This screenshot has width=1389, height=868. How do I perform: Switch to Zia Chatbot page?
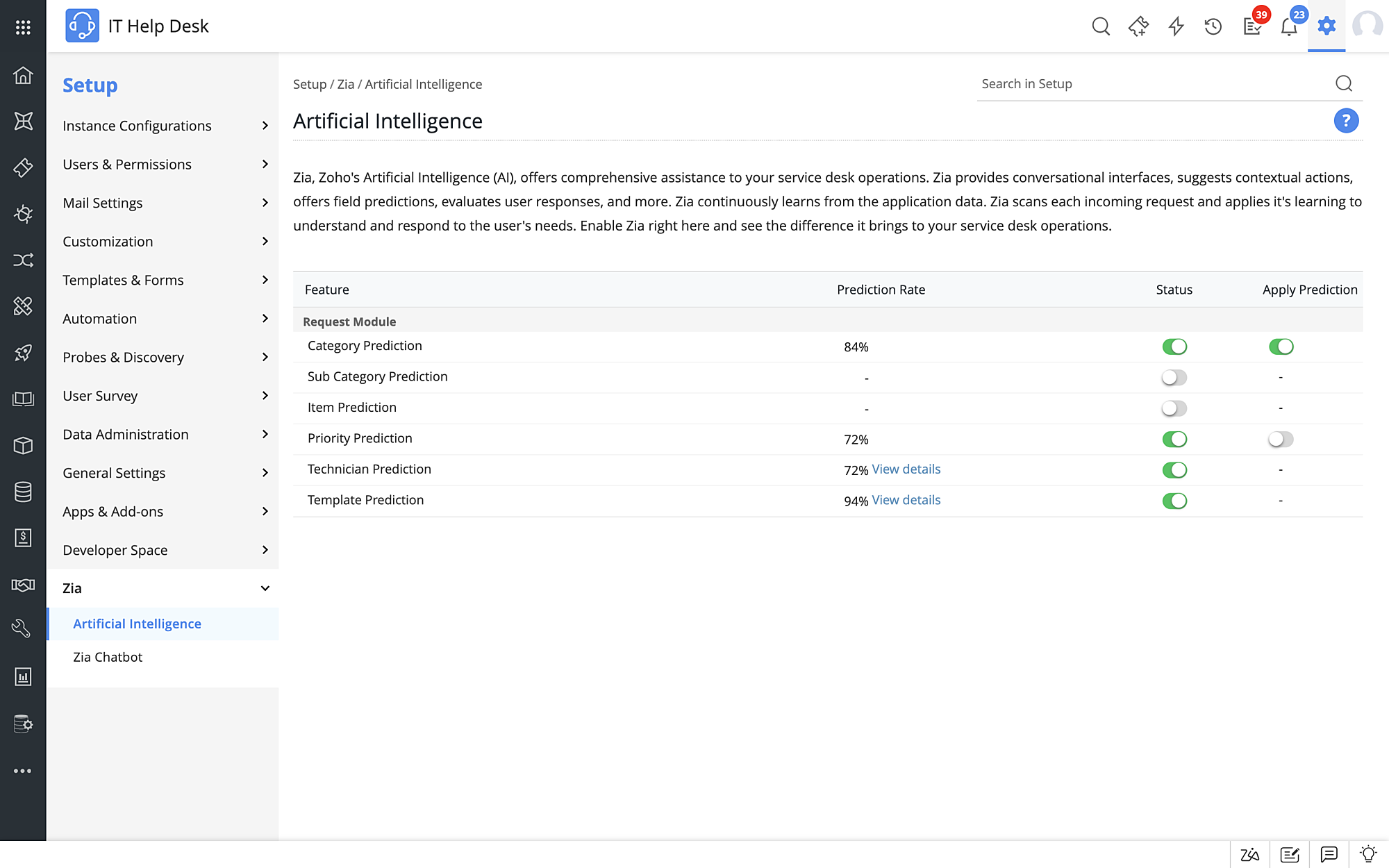click(x=108, y=656)
